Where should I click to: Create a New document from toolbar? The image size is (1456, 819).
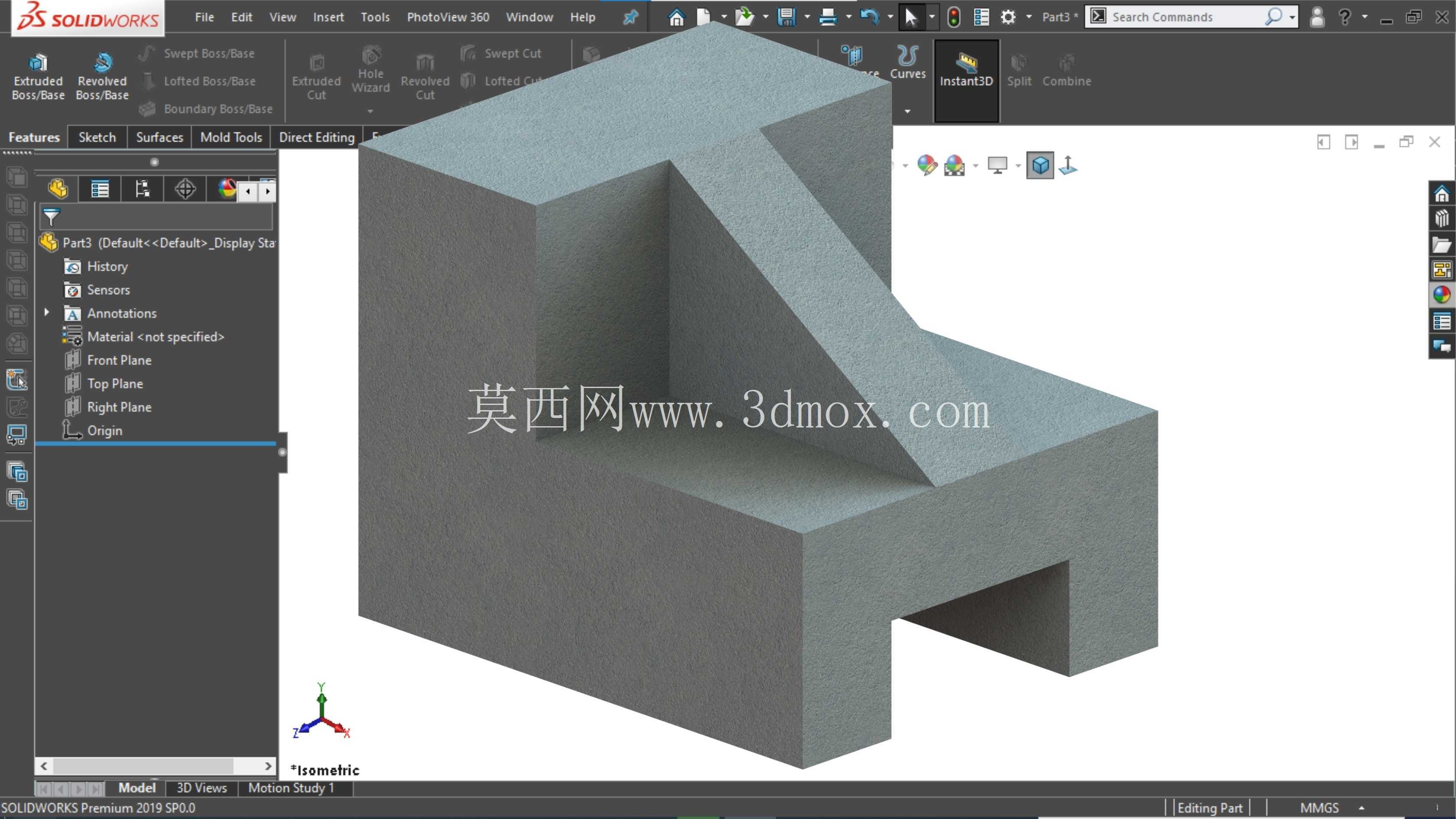click(703, 17)
